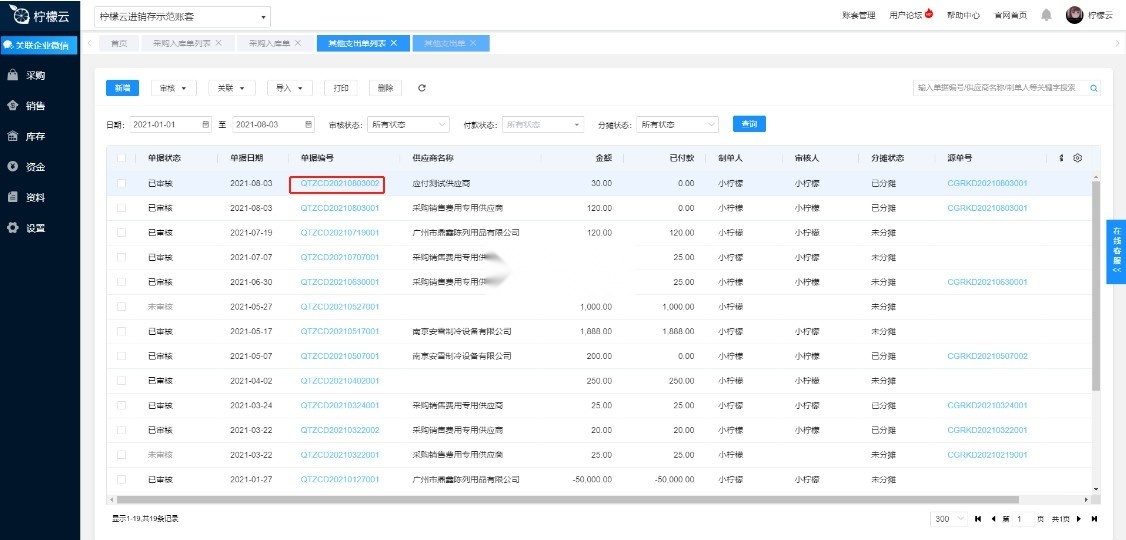Expand the 审核状态 filter dropdown
1126x540 pixels.
coord(409,125)
